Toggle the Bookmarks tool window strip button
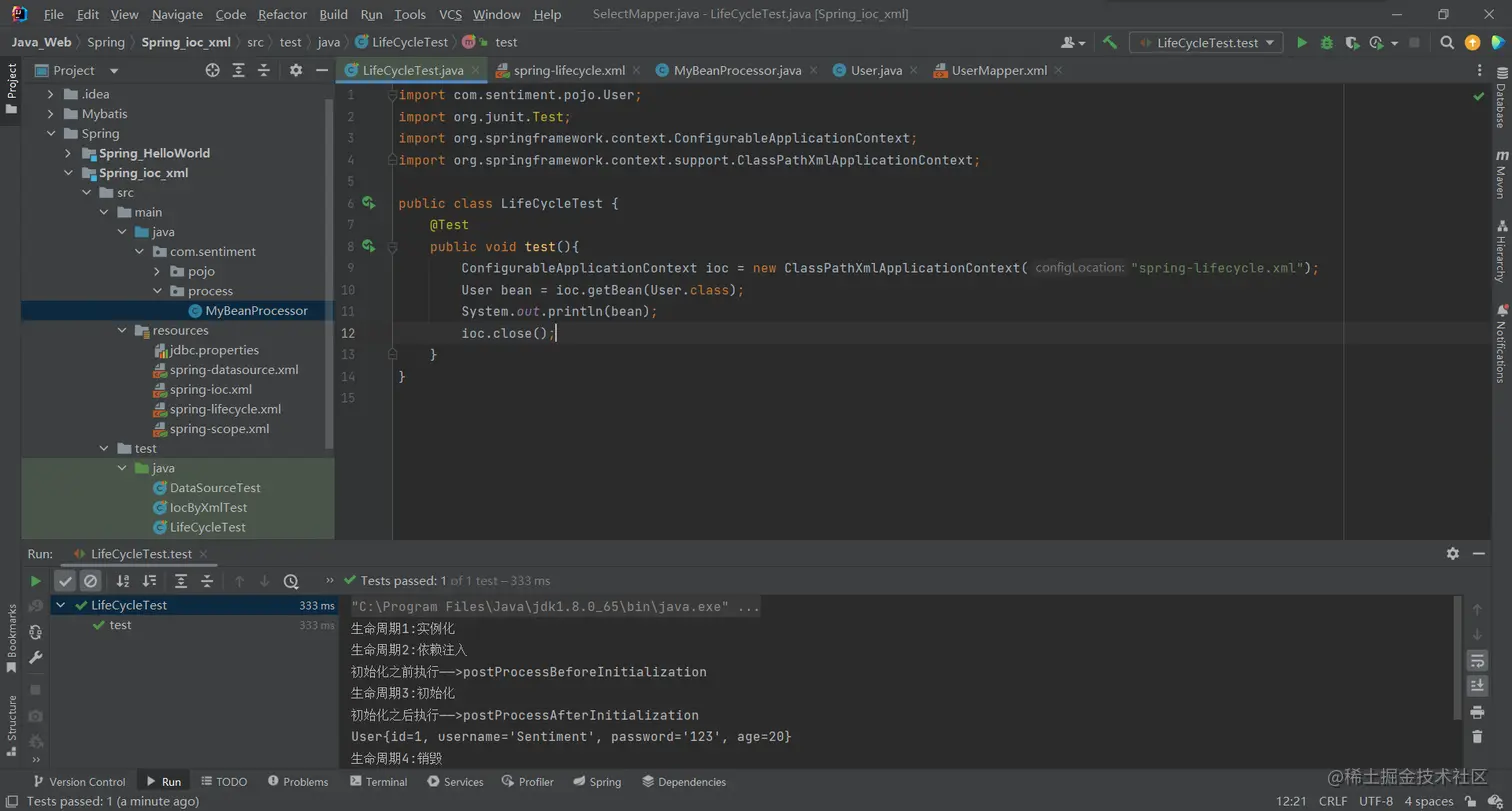This screenshot has height=811, width=1512. [x=12, y=638]
